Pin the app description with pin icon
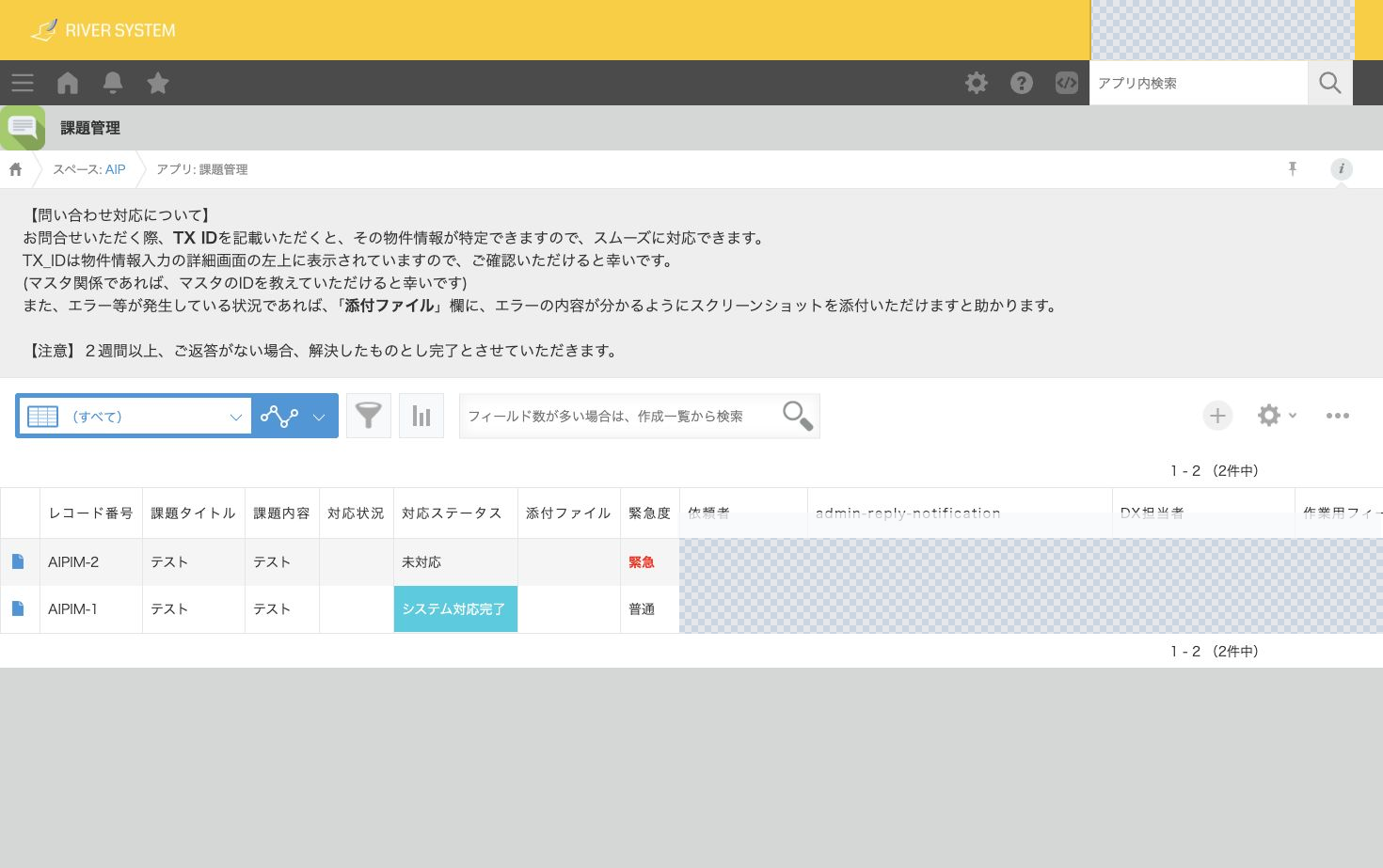The width and height of the screenshot is (1383, 868). 1293,169
